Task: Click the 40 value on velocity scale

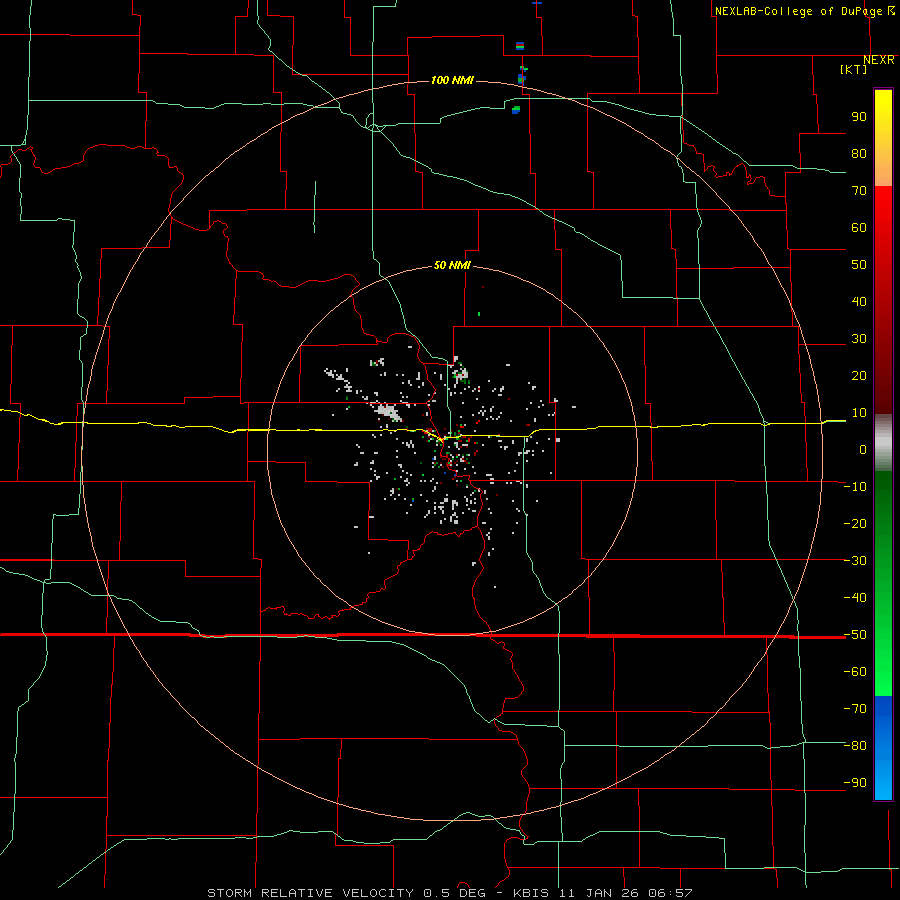Action: 859,302
